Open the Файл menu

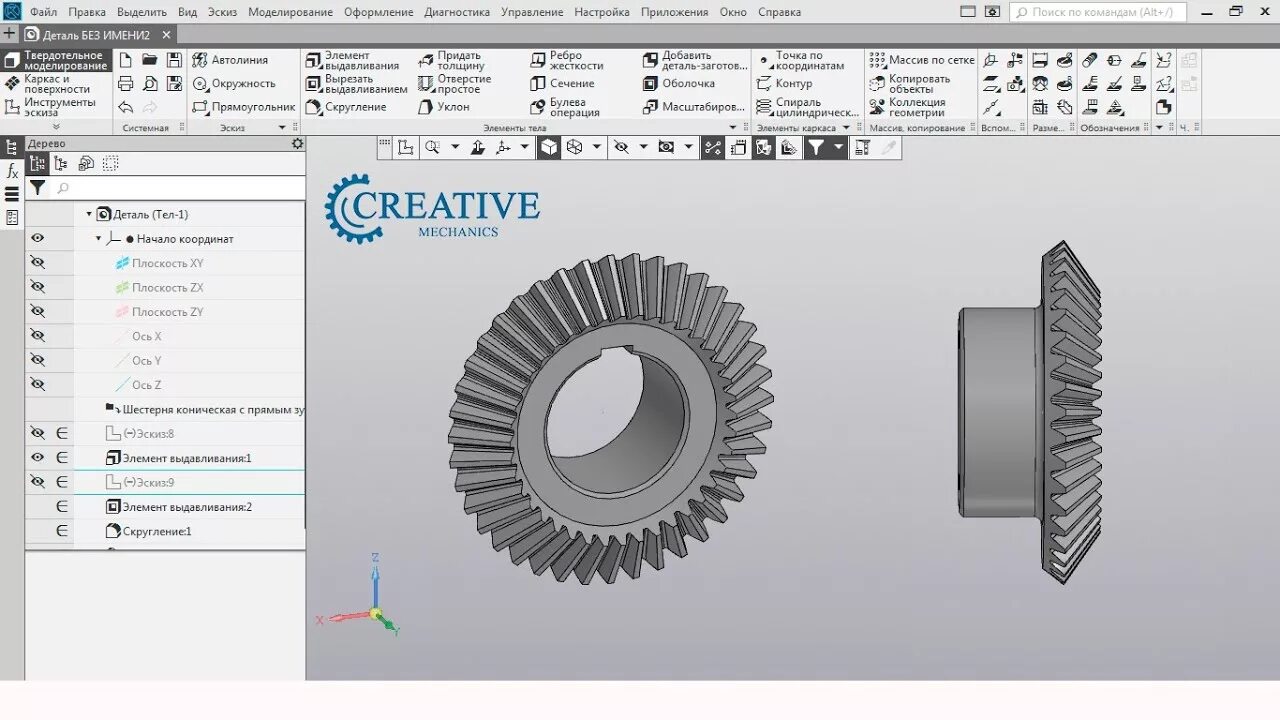[43, 12]
